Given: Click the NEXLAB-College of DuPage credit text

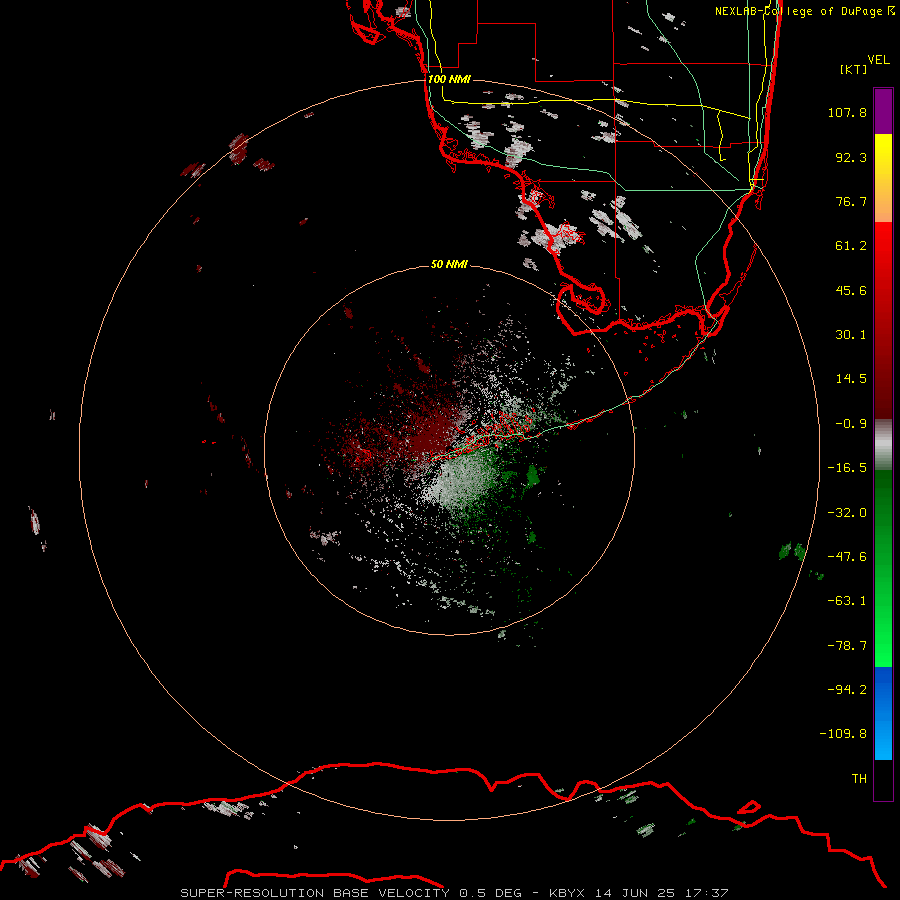Looking at the screenshot, I should (805, 11).
